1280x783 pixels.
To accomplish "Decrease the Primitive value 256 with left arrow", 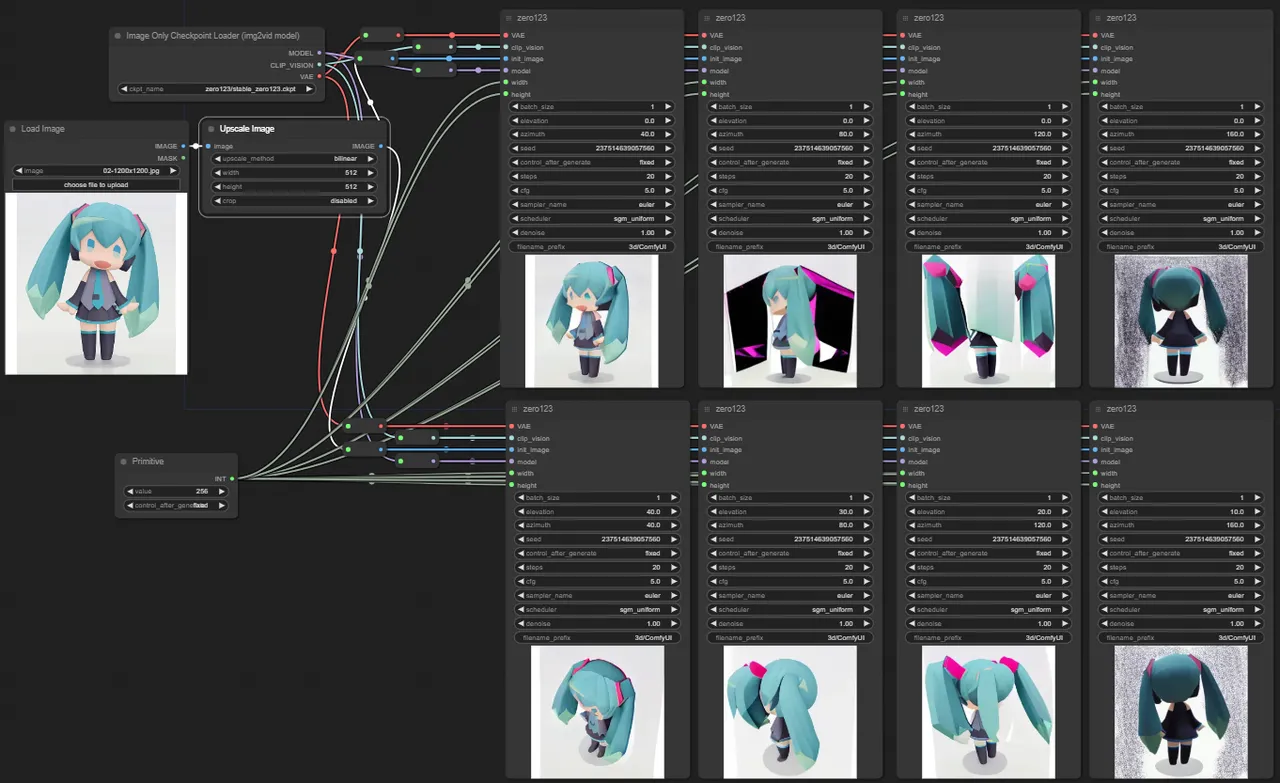I will [x=130, y=492].
